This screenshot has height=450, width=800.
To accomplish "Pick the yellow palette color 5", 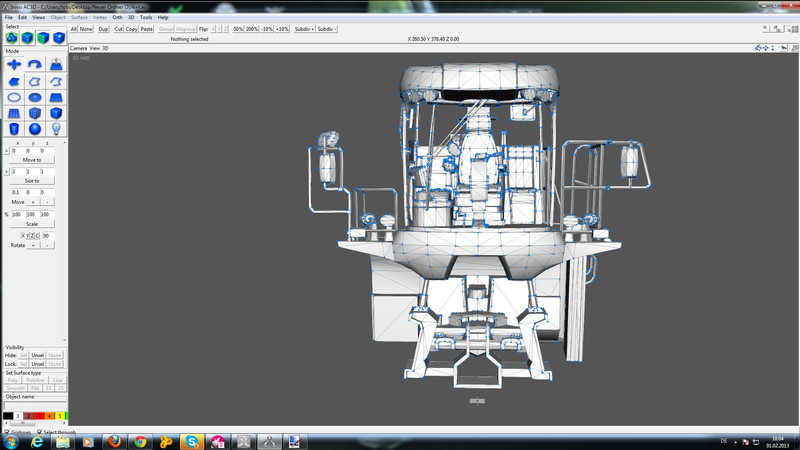I will pyautogui.click(x=60, y=416).
